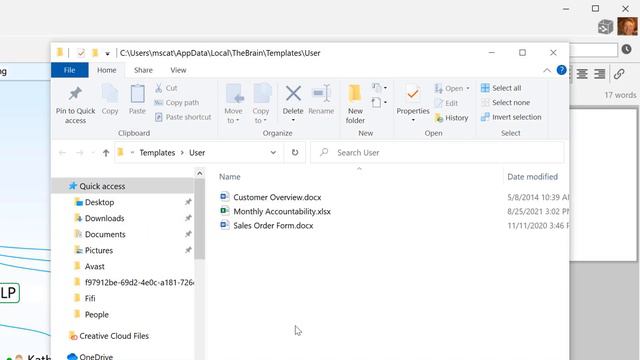
Task: Click the Back navigation arrow
Action: pyautogui.click(x=62, y=153)
